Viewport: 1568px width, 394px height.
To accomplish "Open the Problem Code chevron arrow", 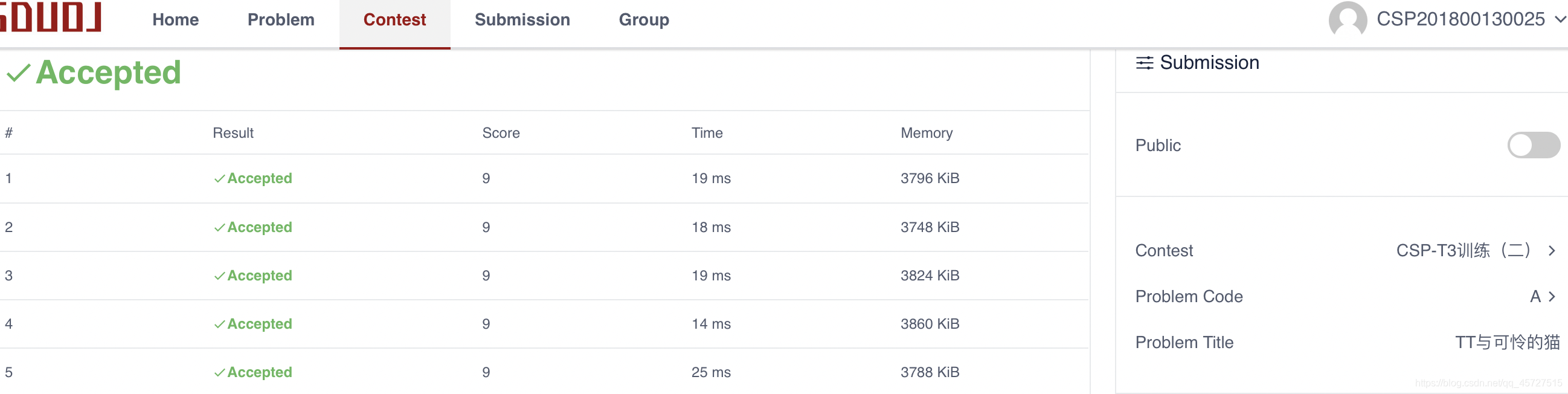I will (x=1552, y=297).
